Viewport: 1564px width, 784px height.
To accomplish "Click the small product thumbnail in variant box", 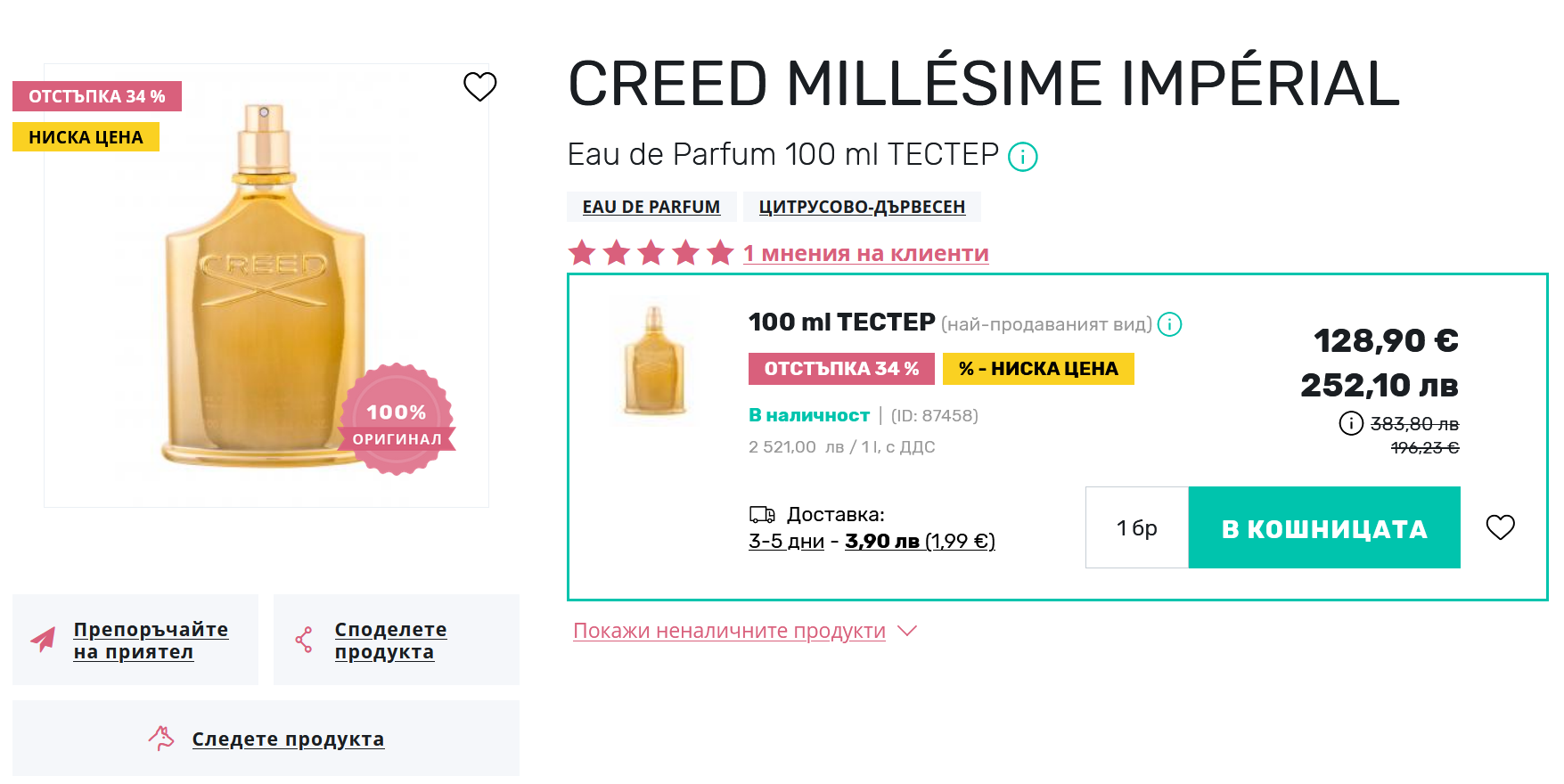I will point(654,362).
